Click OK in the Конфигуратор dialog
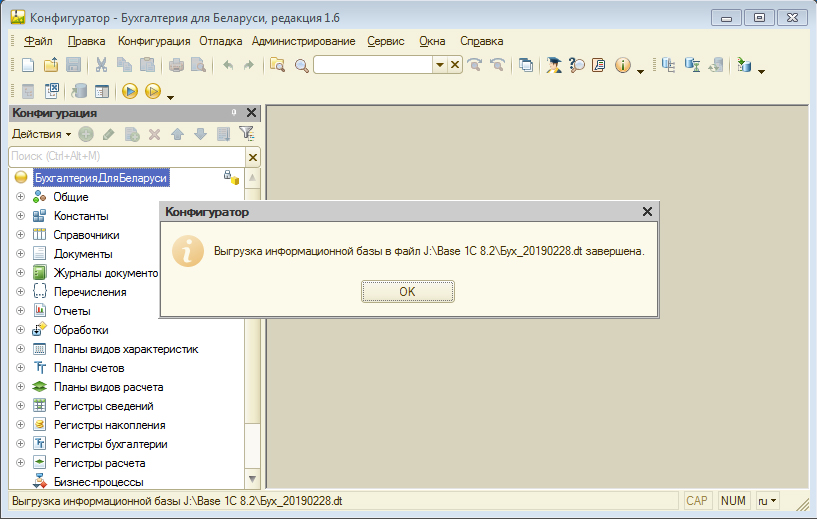Image resolution: width=817 pixels, height=519 pixels. (x=407, y=291)
